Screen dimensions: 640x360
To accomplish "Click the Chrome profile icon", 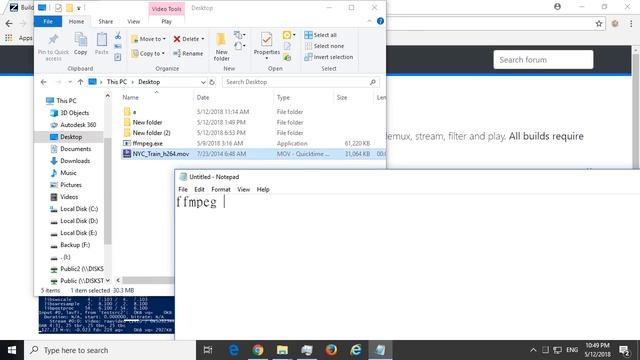I will tap(558, 7).
